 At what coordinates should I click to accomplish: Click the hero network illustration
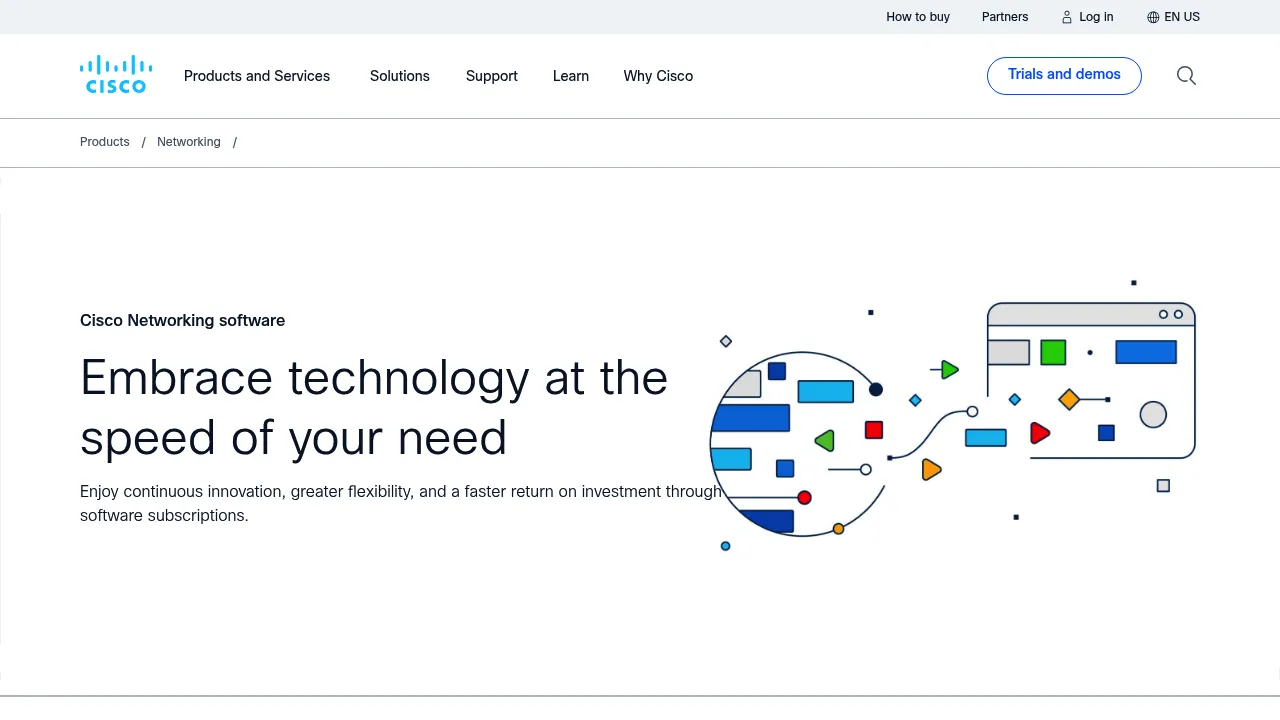pos(953,416)
